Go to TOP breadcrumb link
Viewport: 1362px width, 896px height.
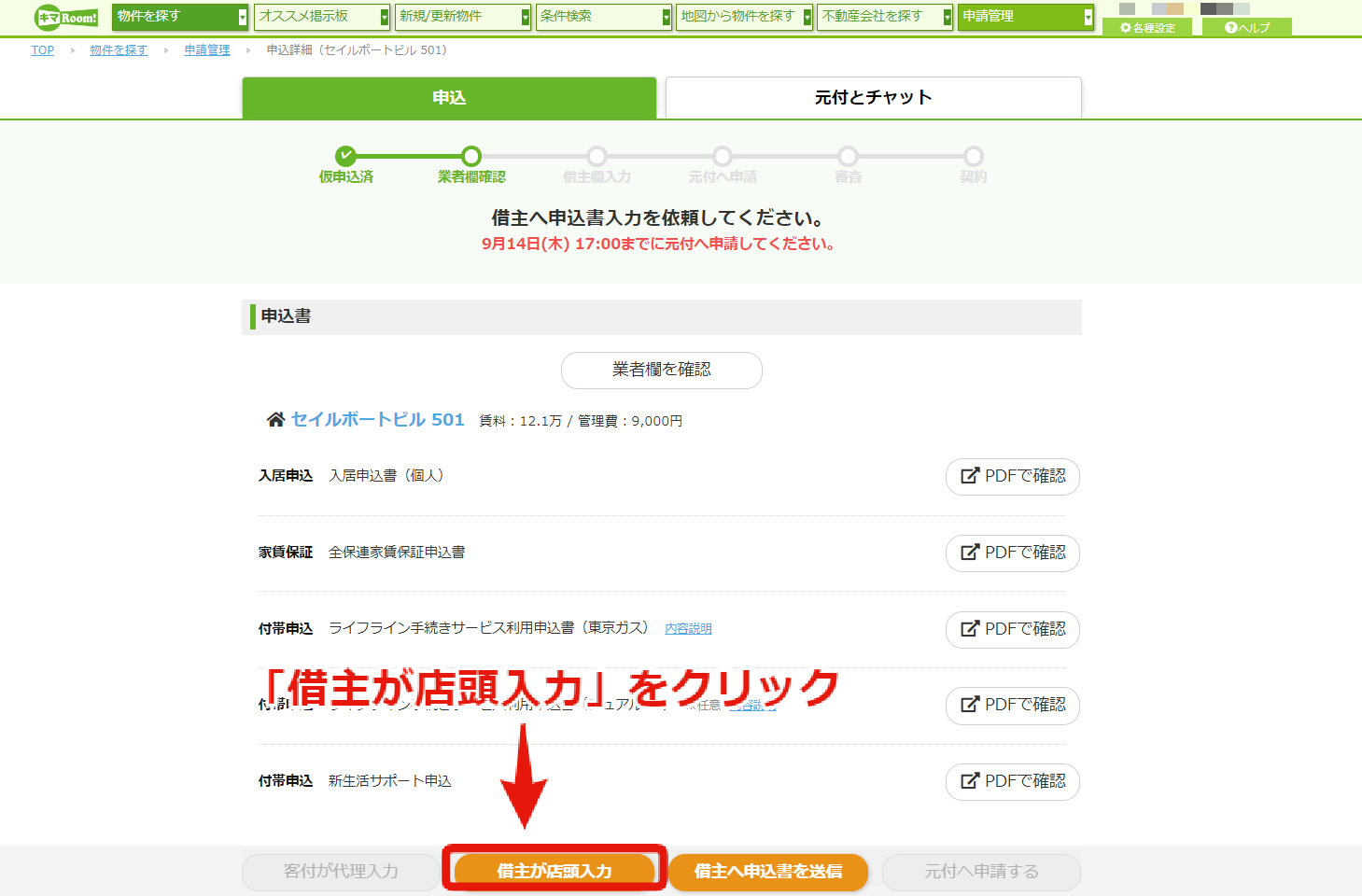(43, 50)
